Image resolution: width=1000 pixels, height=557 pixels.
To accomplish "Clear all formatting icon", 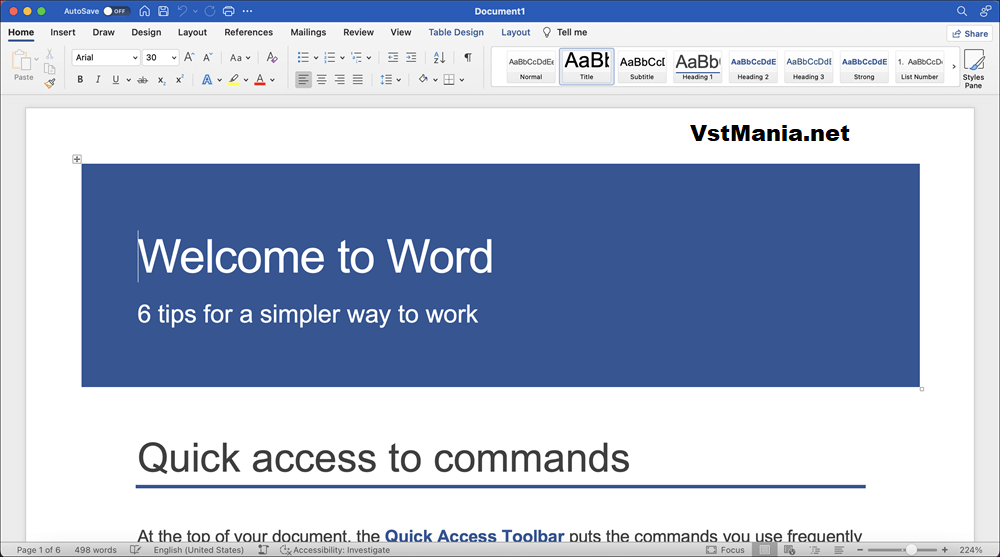I will tap(272, 57).
